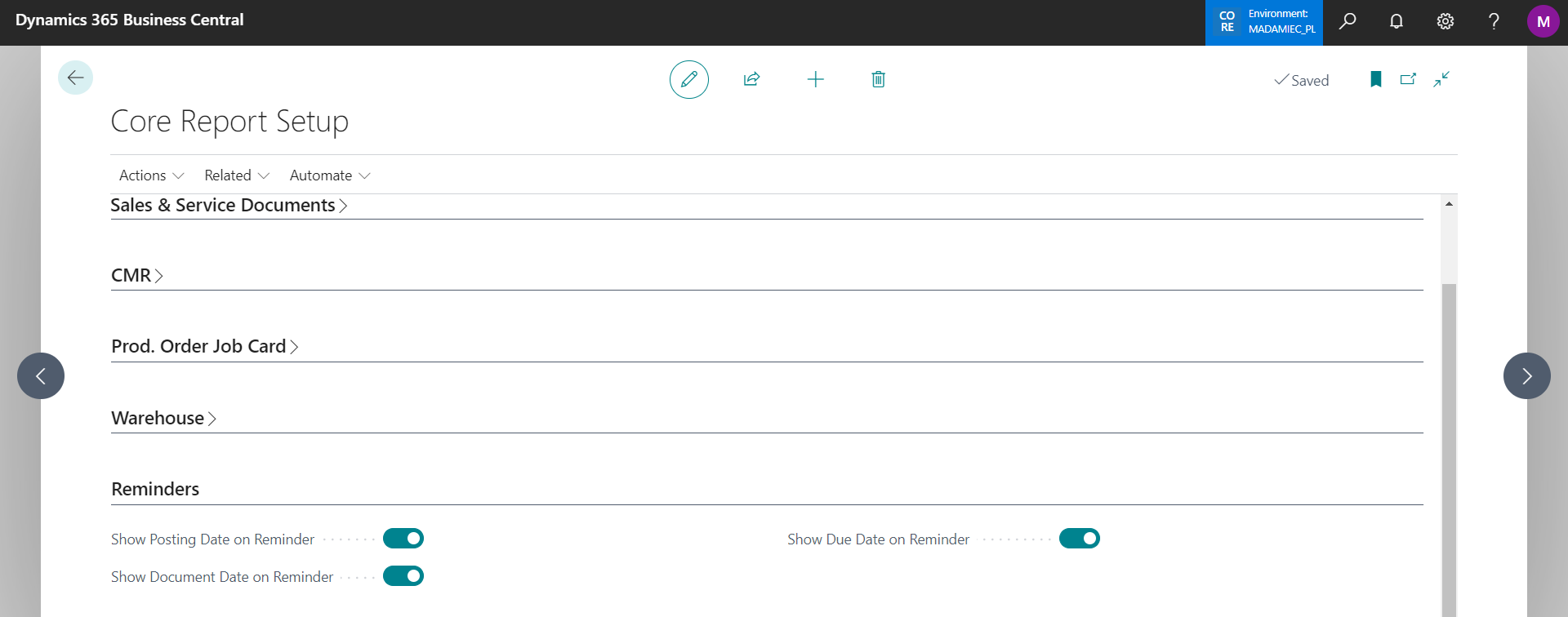Open page in new window icon
The width and height of the screenshot is (1568, 617).
1408,79
